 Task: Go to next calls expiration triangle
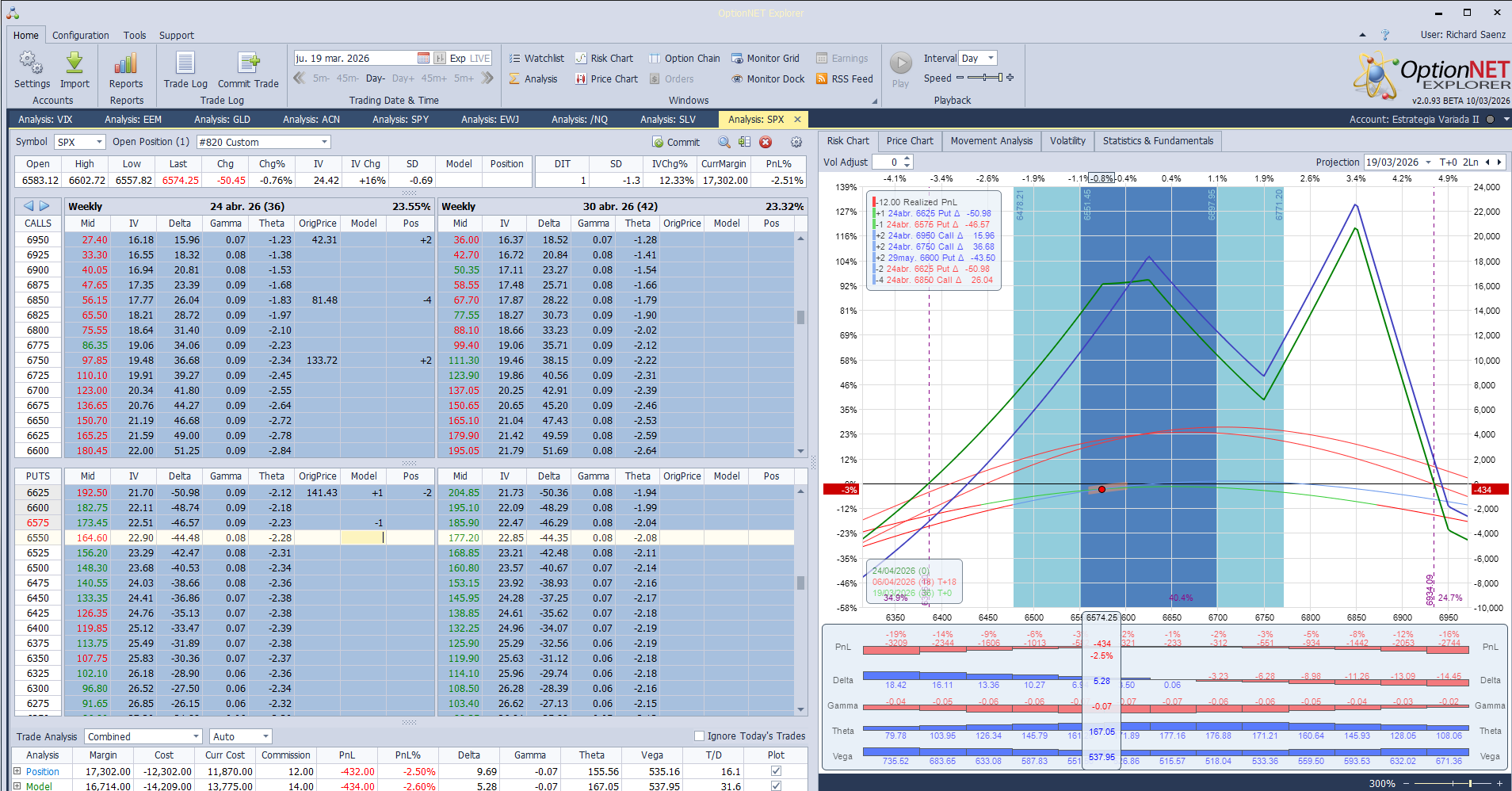point(44,206)
